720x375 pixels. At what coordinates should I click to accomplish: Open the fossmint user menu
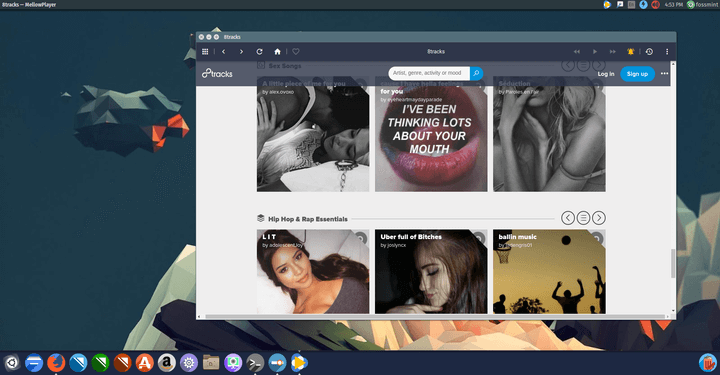tap(703, 5)
